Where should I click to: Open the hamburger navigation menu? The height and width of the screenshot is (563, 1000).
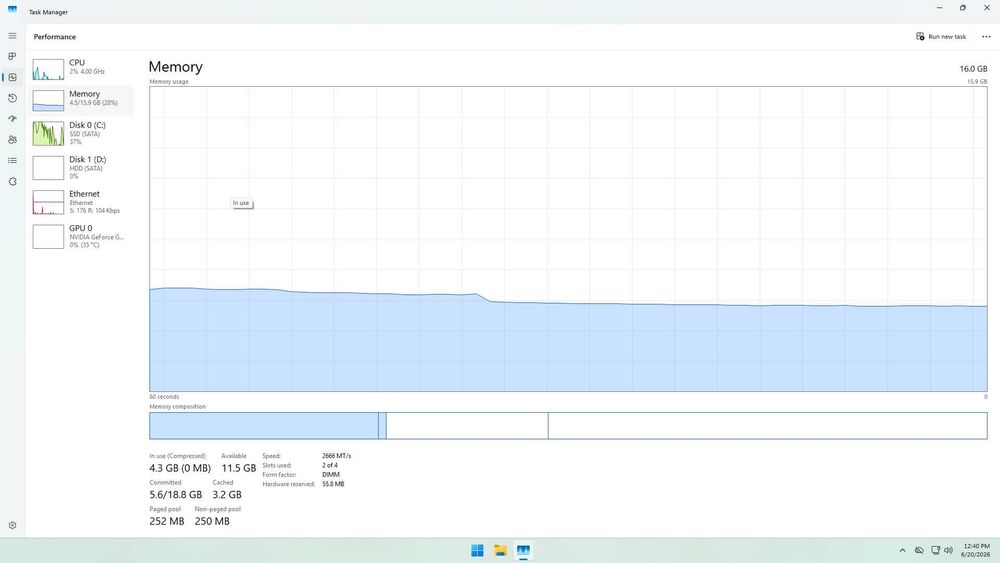click(12, 36)
